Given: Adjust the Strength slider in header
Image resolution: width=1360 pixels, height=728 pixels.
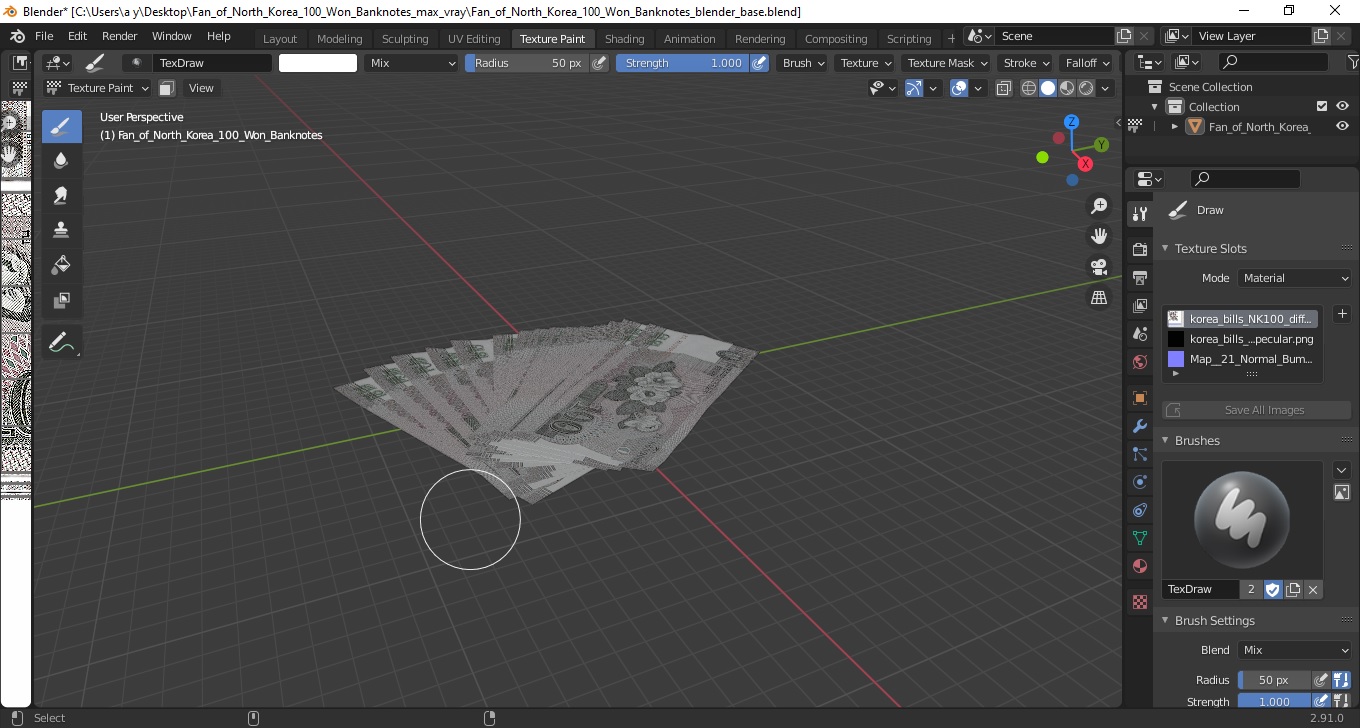Looking at the screenshot, I should pos(682,63).
